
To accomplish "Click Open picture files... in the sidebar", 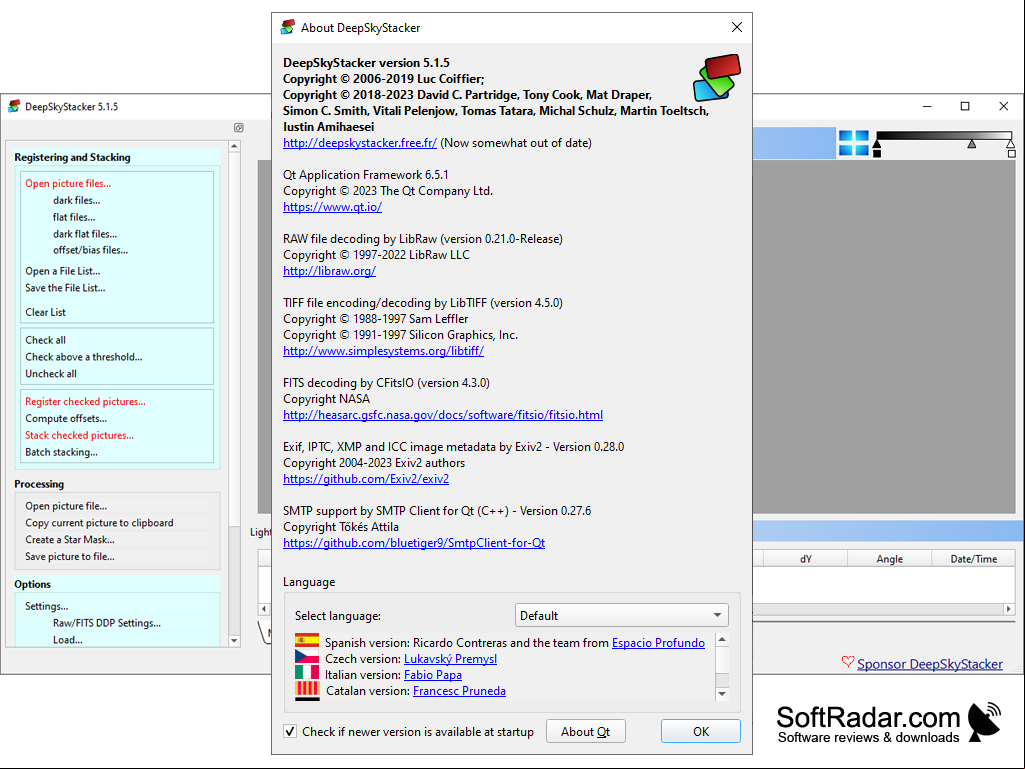I will [68, 184].
